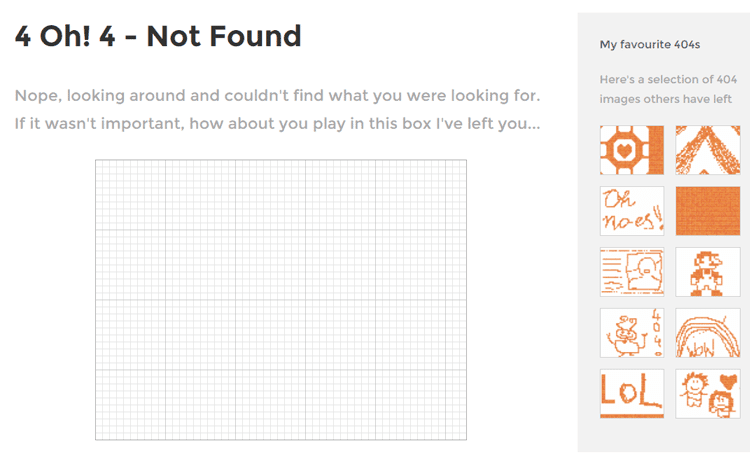Open the two people with heart thumbnail
This screenshot has width=750, height=464.
point(707,394)
